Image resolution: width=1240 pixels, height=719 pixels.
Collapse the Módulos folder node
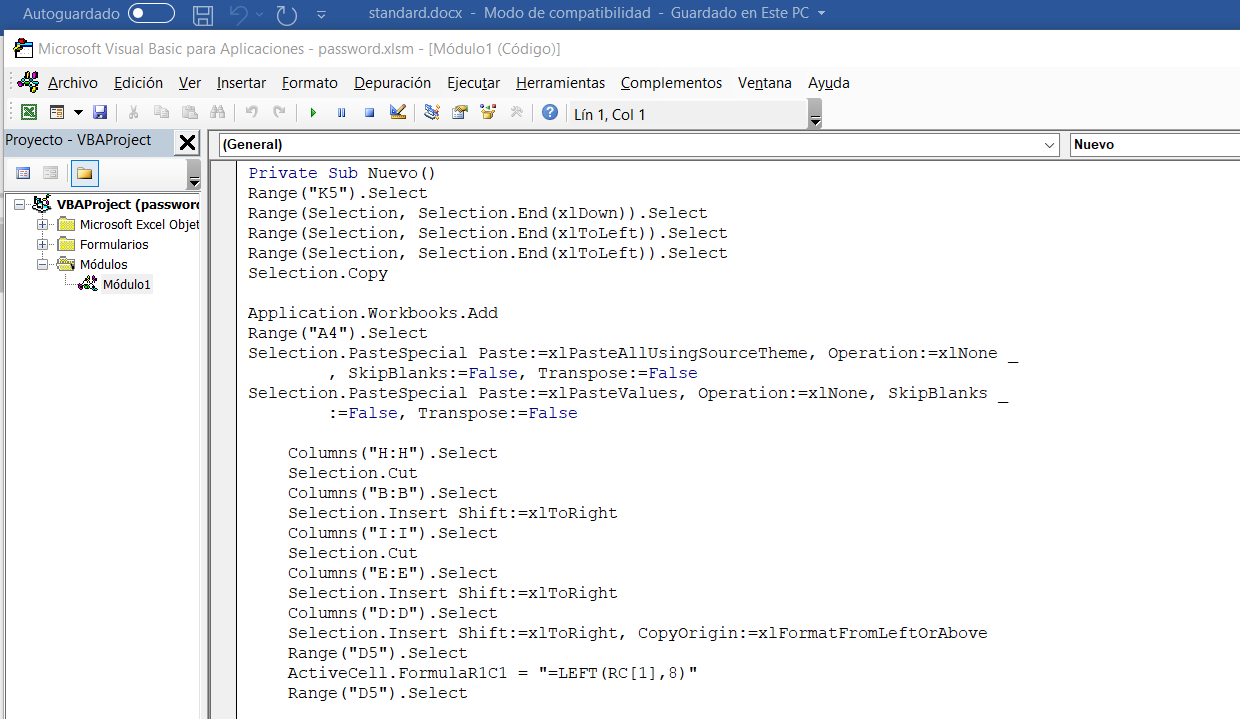coord(43,265)
